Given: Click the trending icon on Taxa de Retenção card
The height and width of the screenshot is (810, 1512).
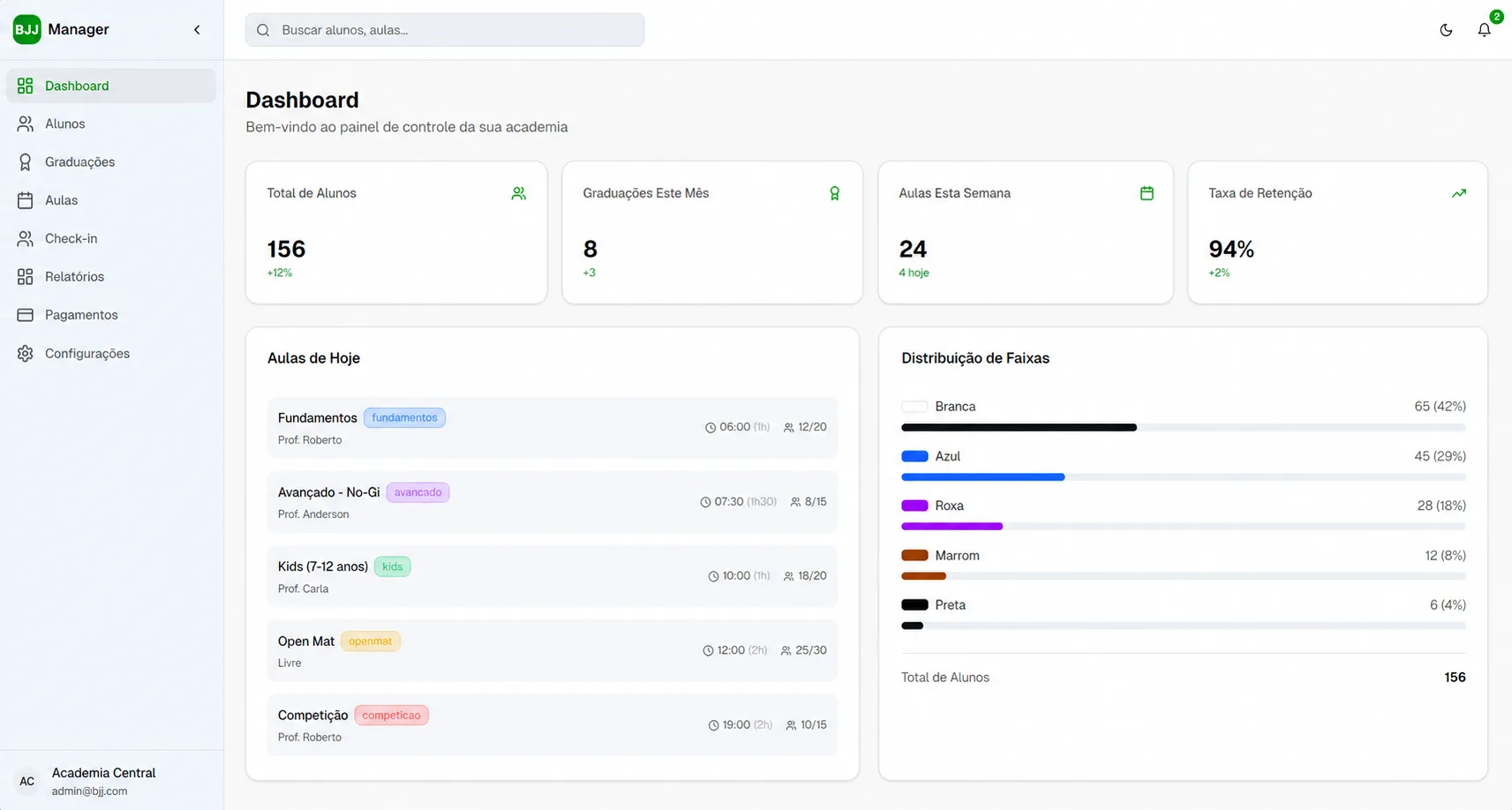Looking at the screenshot, I should point(1459,193).
